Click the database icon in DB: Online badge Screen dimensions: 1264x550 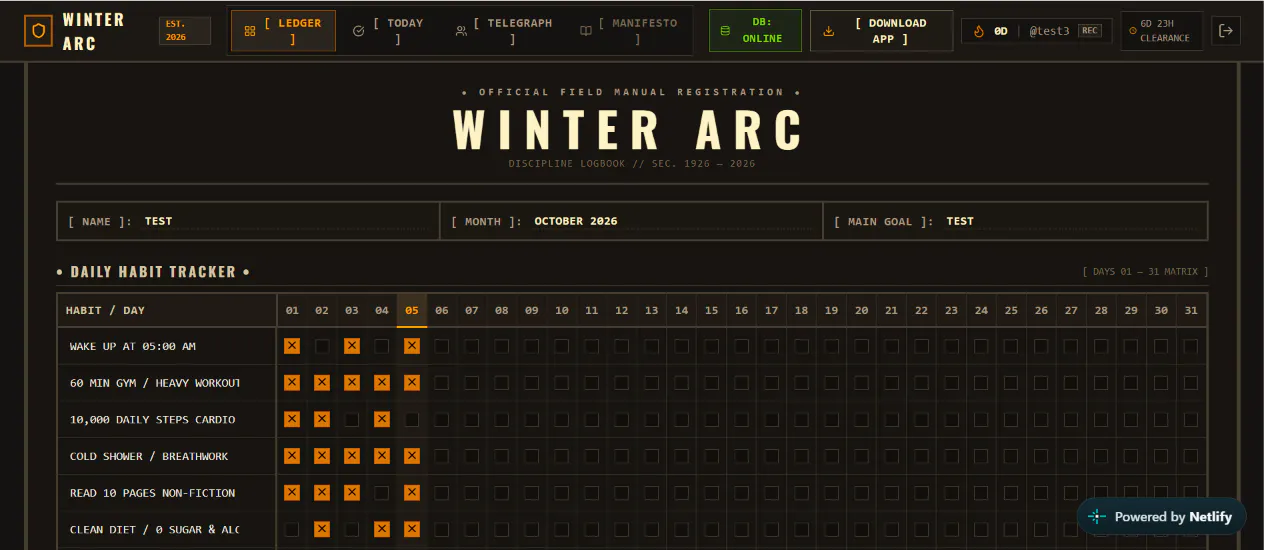tap(726, 31)
